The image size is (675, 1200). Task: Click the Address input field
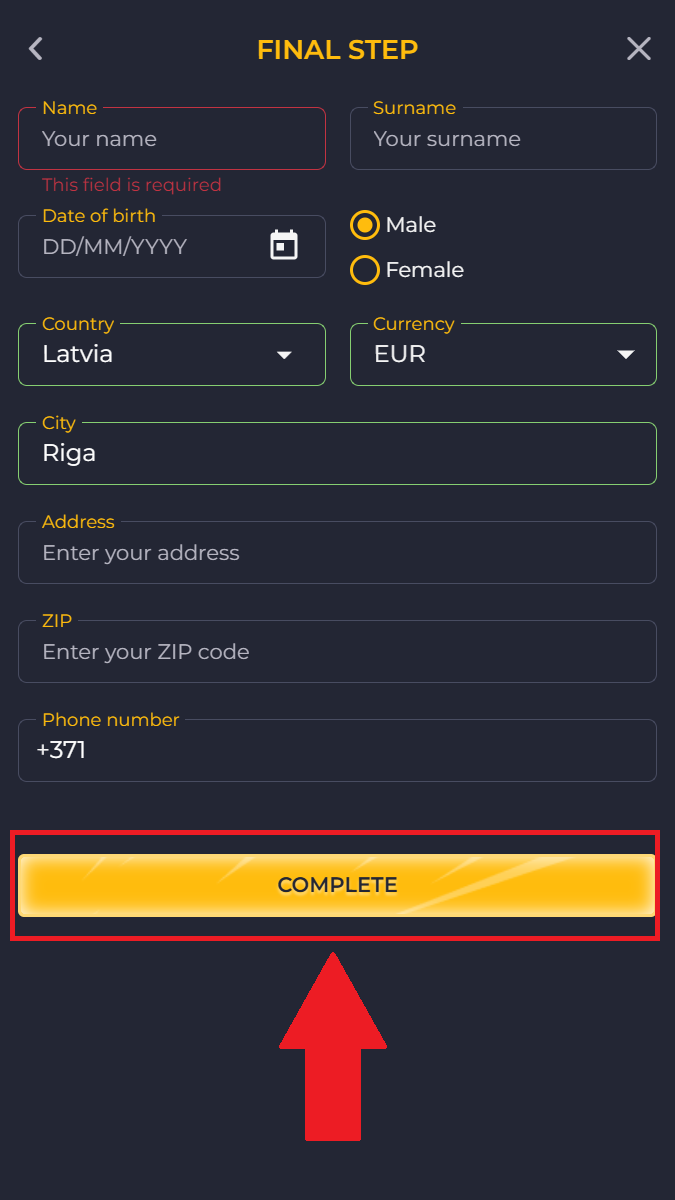(x=337, y=553)
